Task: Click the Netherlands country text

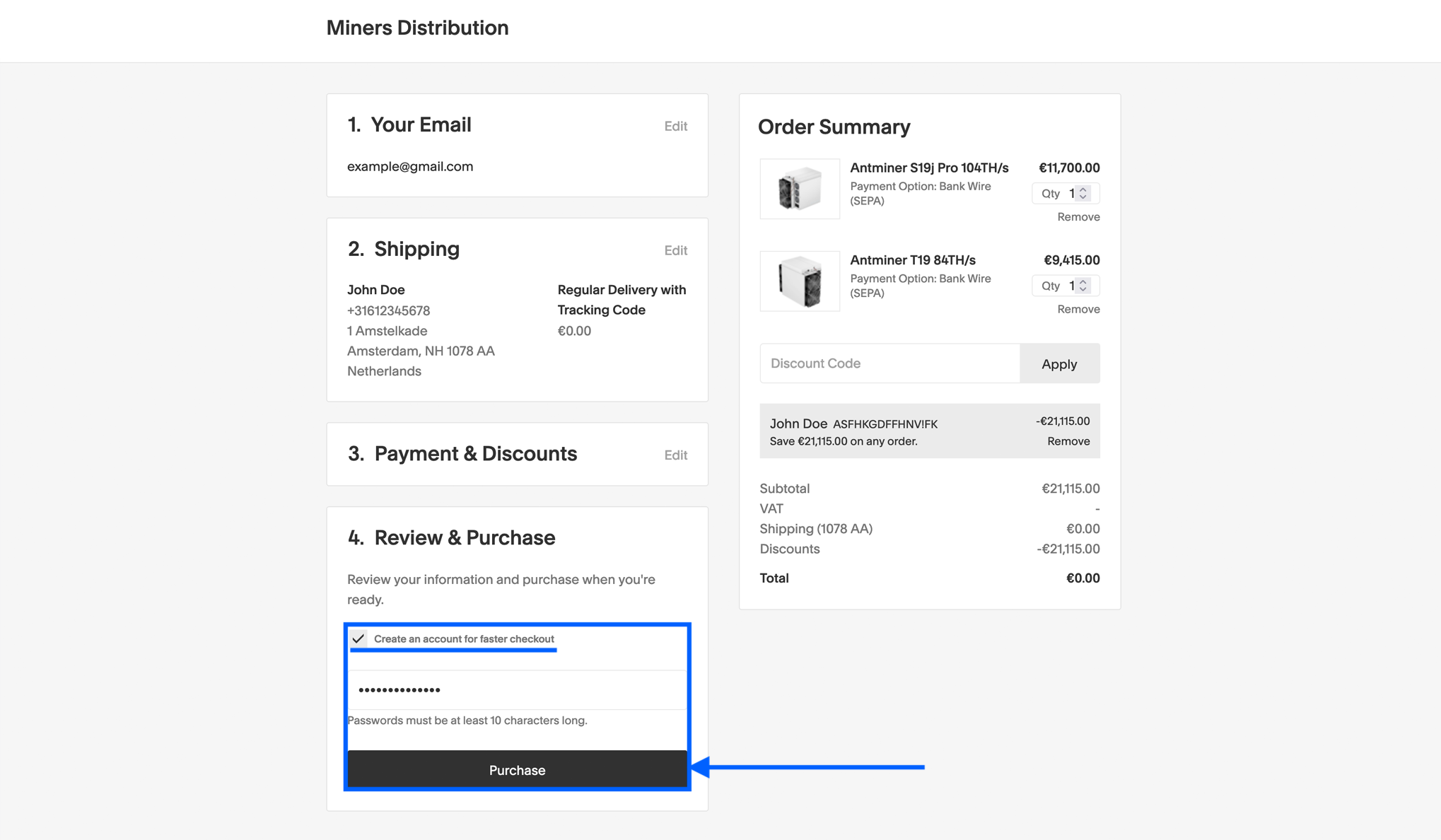Action: pos(384,371)
